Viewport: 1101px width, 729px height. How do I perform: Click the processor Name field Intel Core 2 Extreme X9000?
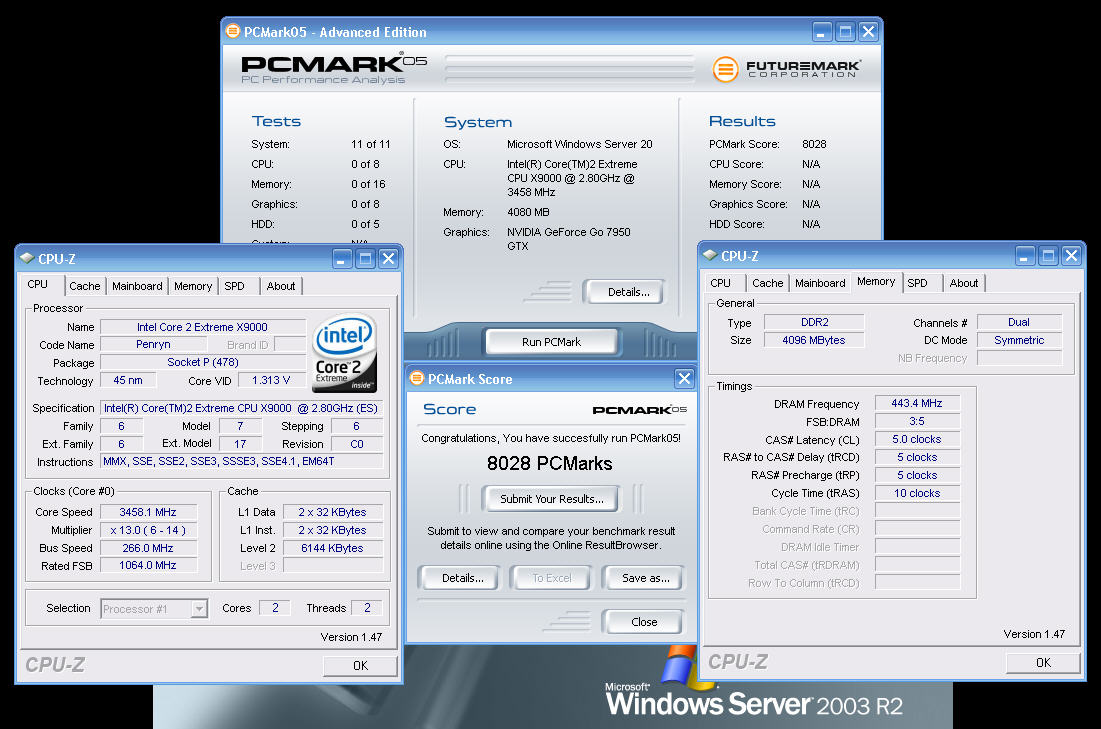[x=202, y=327]
